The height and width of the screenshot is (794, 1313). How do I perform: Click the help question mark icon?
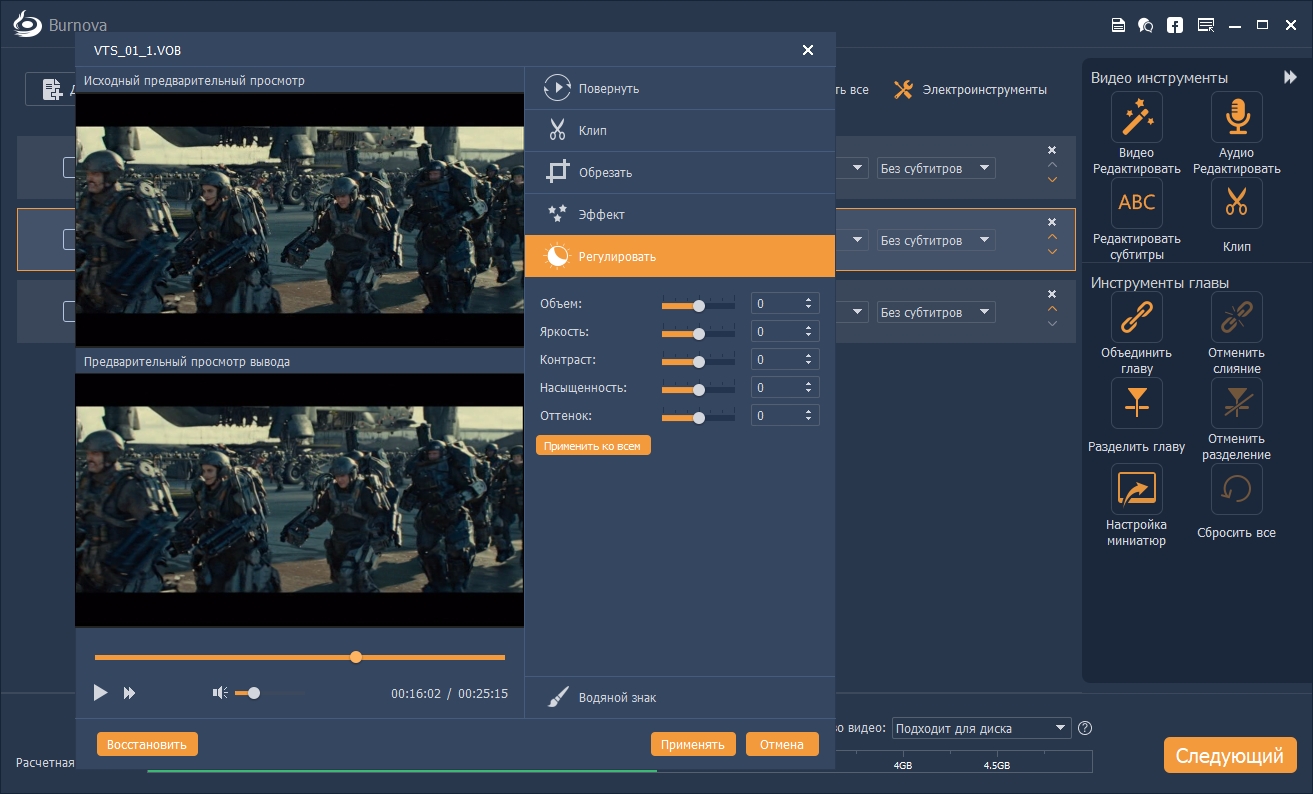[x=1085, y=728]
